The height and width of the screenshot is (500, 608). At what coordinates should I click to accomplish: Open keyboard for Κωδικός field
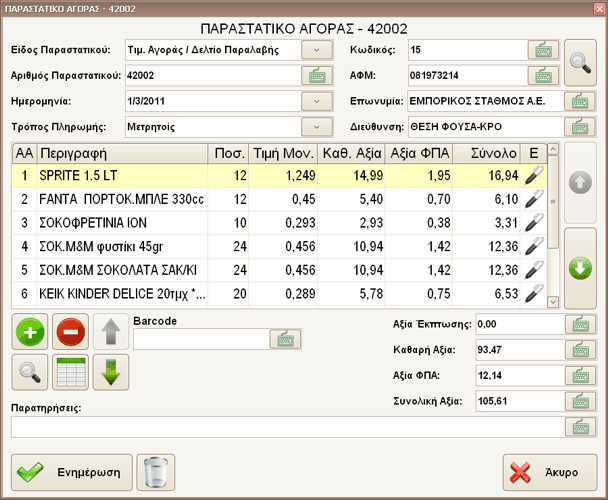click(x=543, y=50)
